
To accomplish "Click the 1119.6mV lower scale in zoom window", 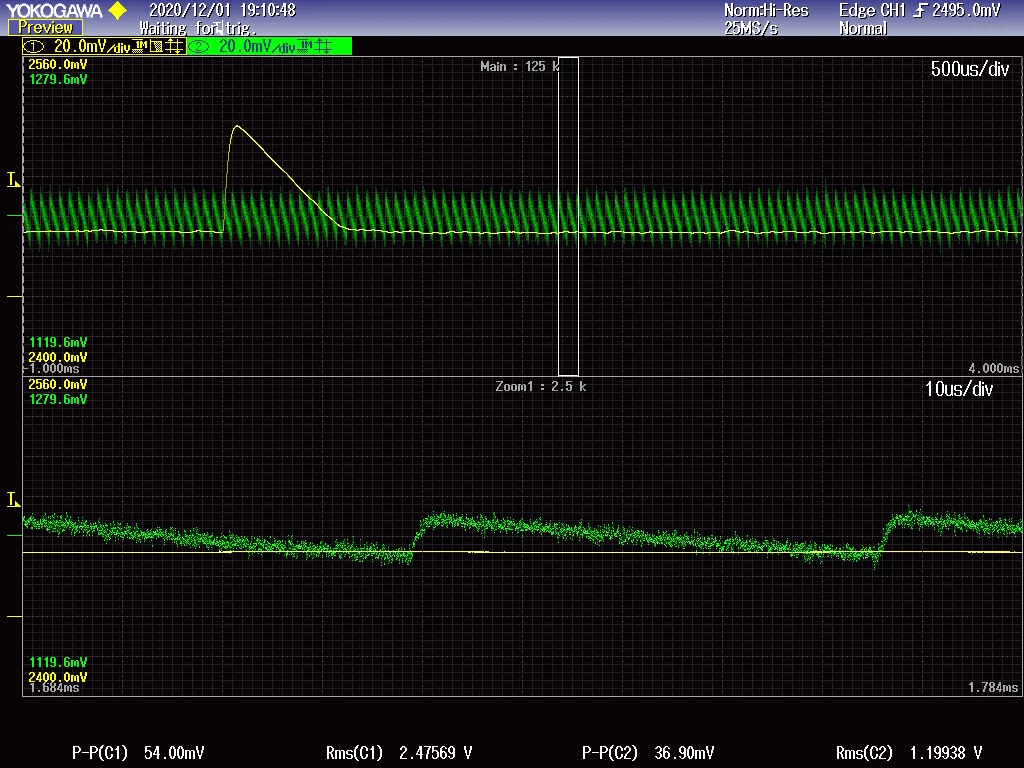I will (x=57, y=662).
